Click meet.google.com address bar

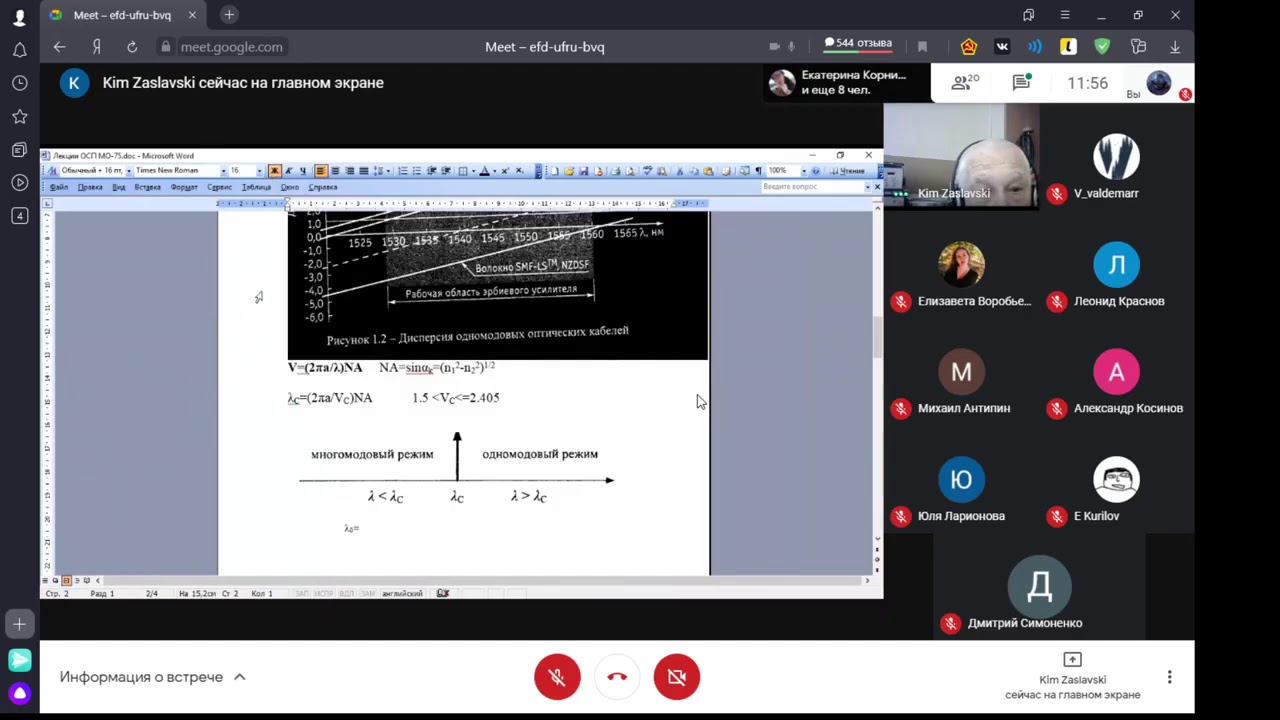tap(231, 47)
